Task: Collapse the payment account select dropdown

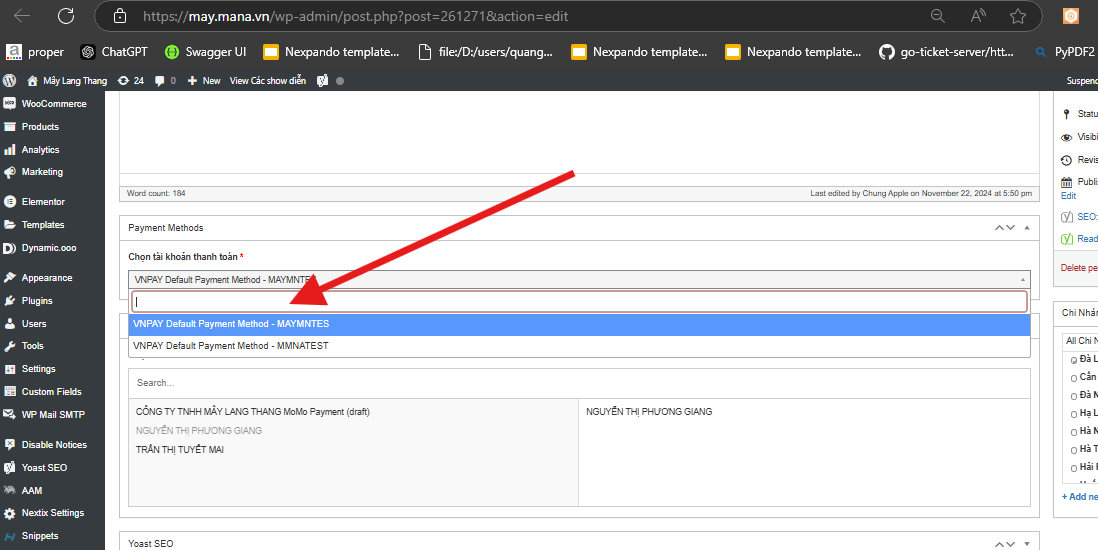Action: tap(1022, 280)
